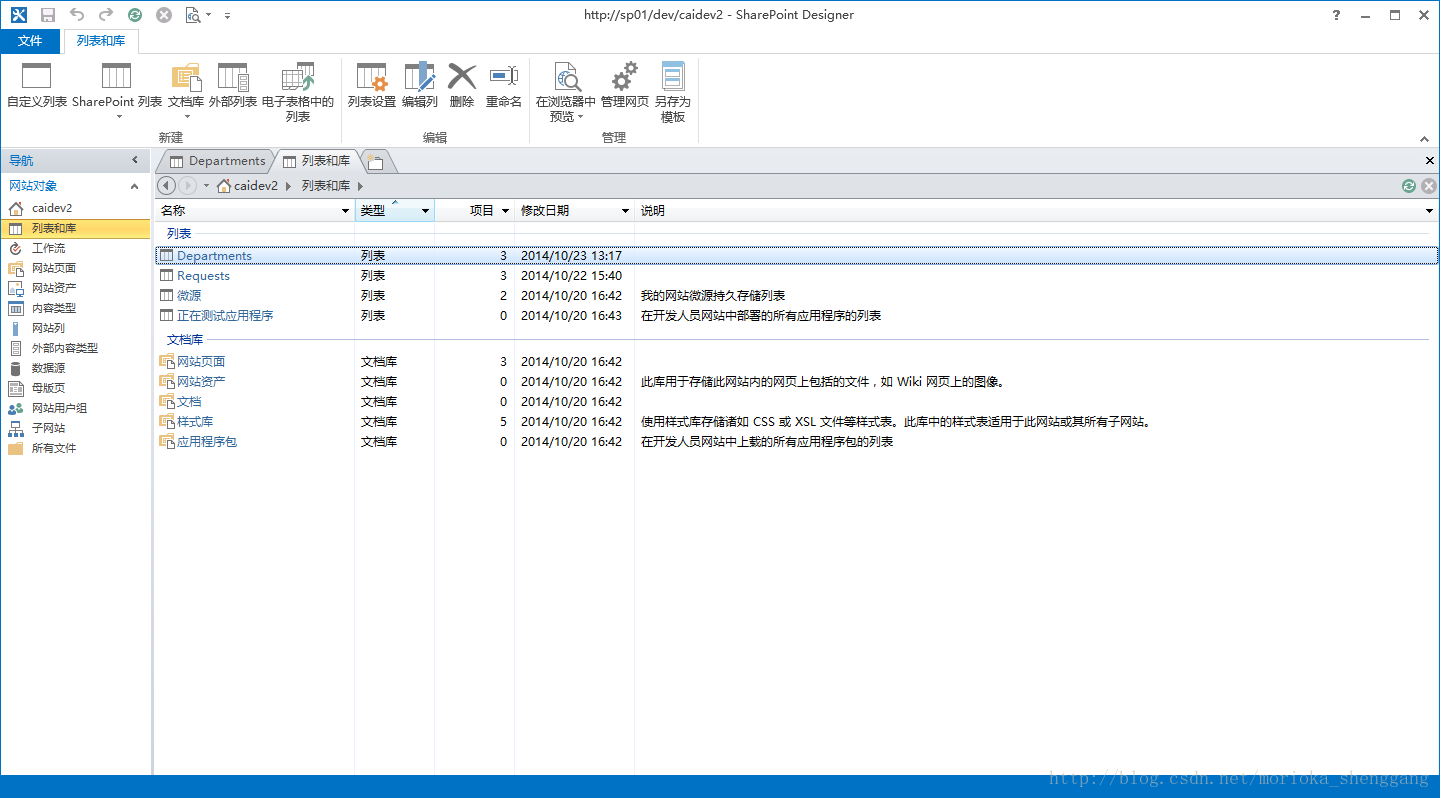Click the 重命名 ribbon icon

[503, 76]
